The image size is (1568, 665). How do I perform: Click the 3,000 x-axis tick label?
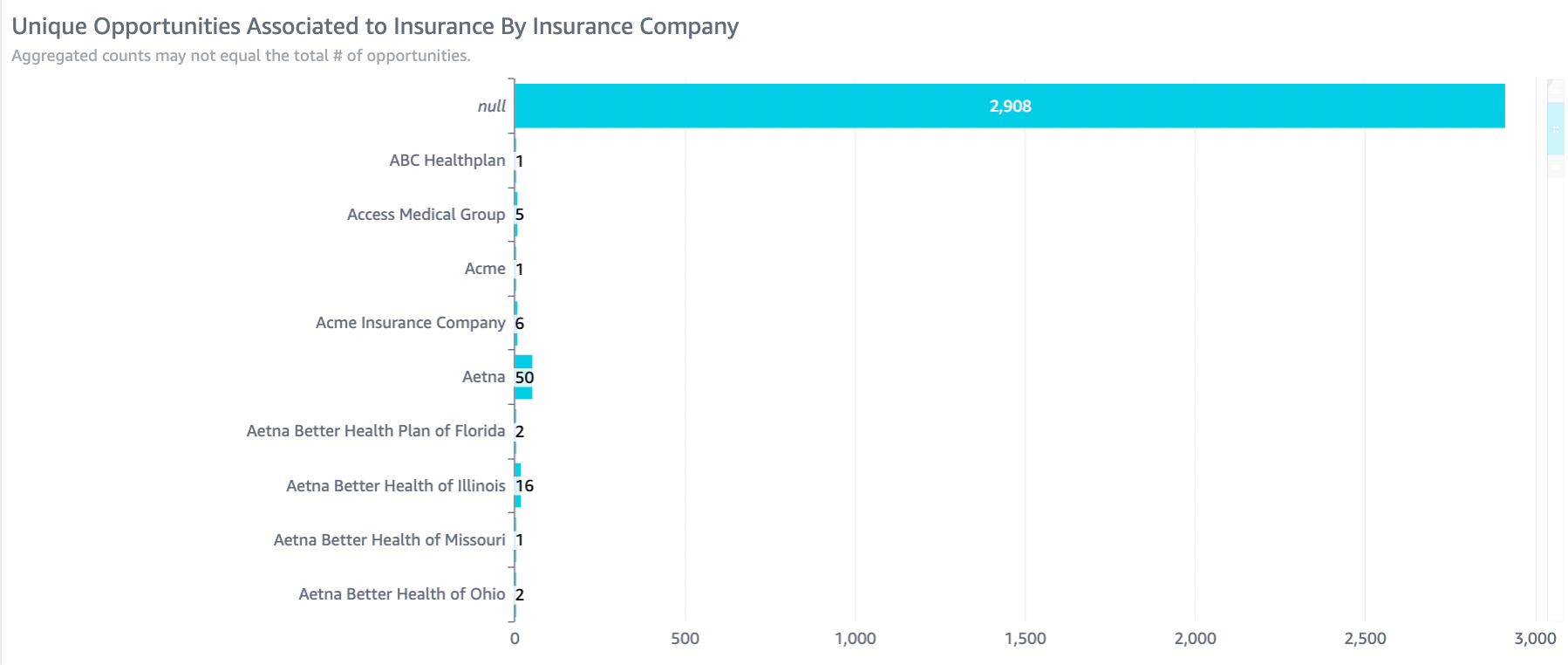coord(1535,639)
